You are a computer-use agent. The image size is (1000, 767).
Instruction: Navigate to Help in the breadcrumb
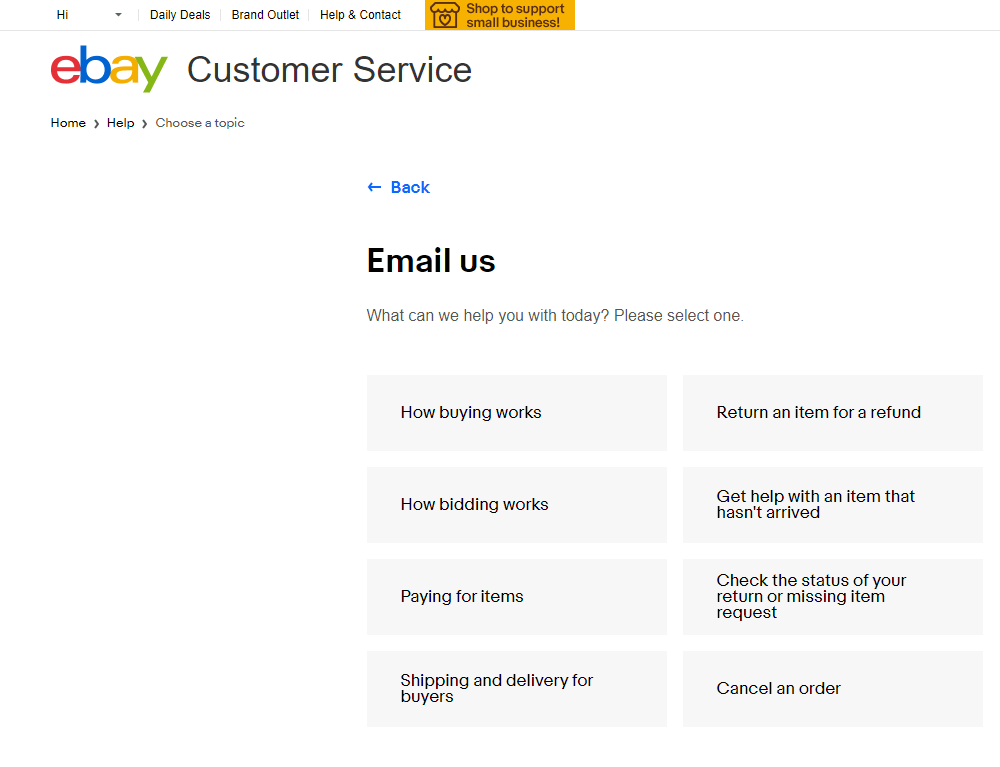coord(120,123)
